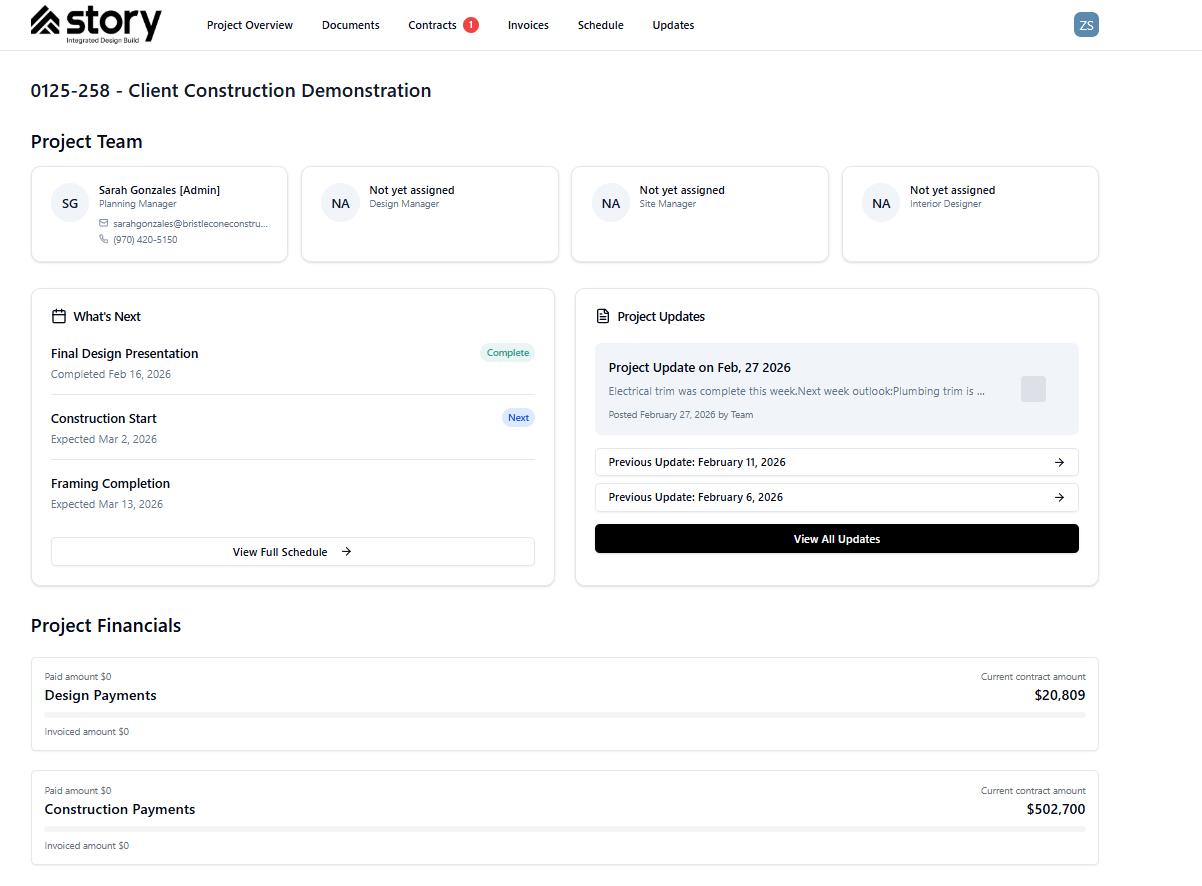The image size is (1202, 886).
Task: Click Sarah Gonzales's email address link
Action: [x=190, y=223]
